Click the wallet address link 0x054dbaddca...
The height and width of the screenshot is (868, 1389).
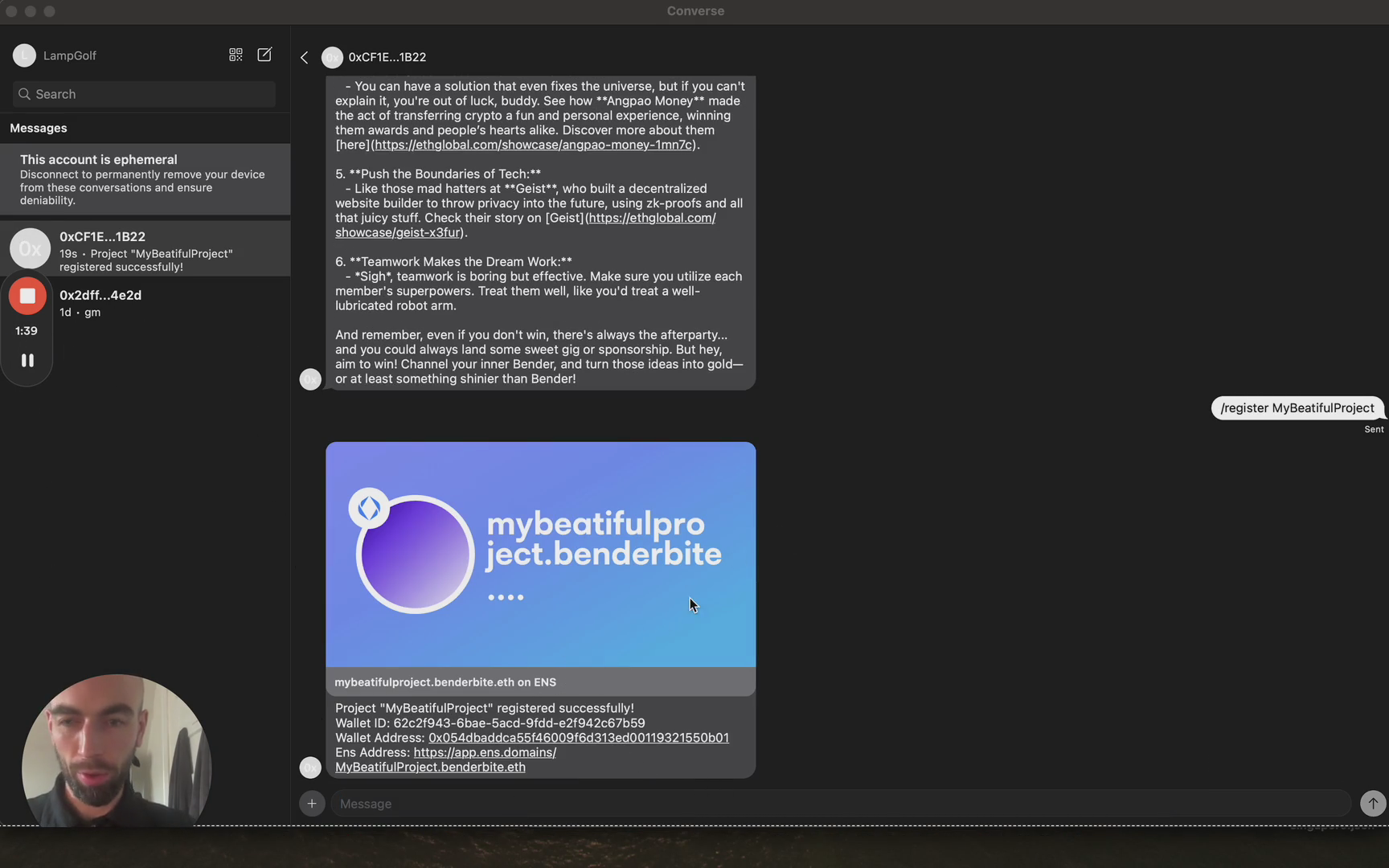pos(579,738)
